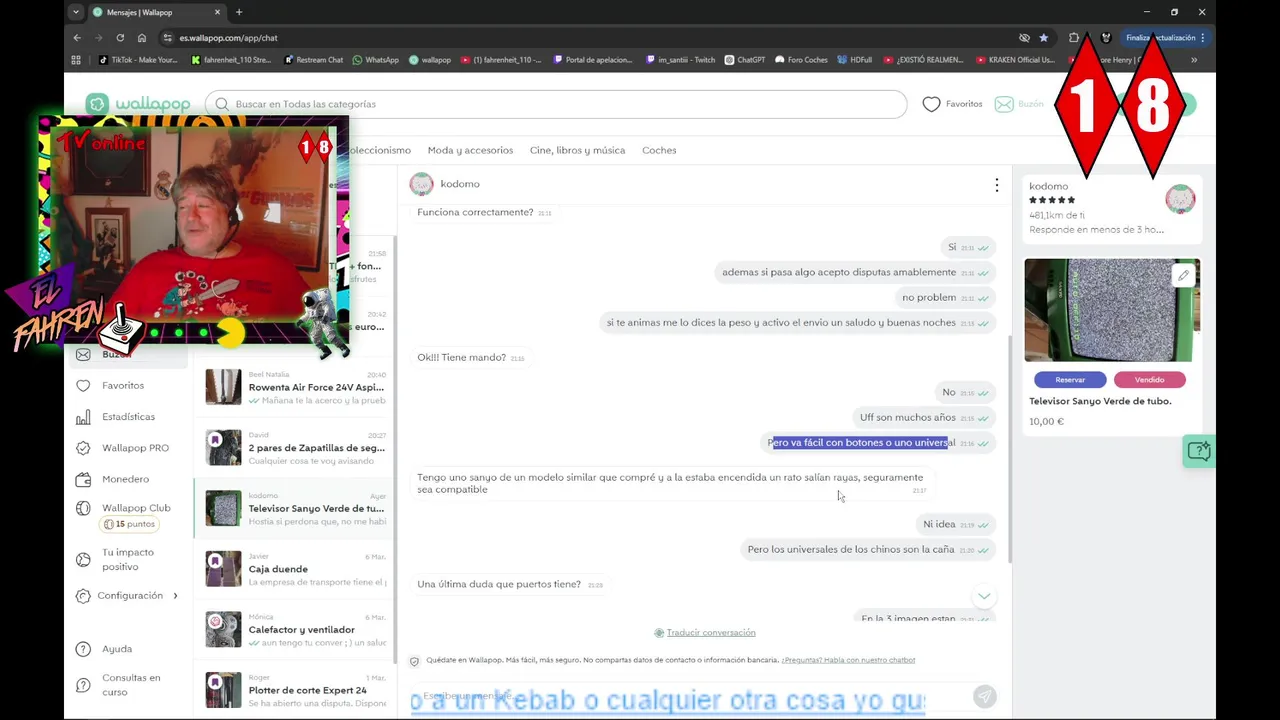Expand Configuración submenu chevron

pyautogui.click(x=175, y=596)
